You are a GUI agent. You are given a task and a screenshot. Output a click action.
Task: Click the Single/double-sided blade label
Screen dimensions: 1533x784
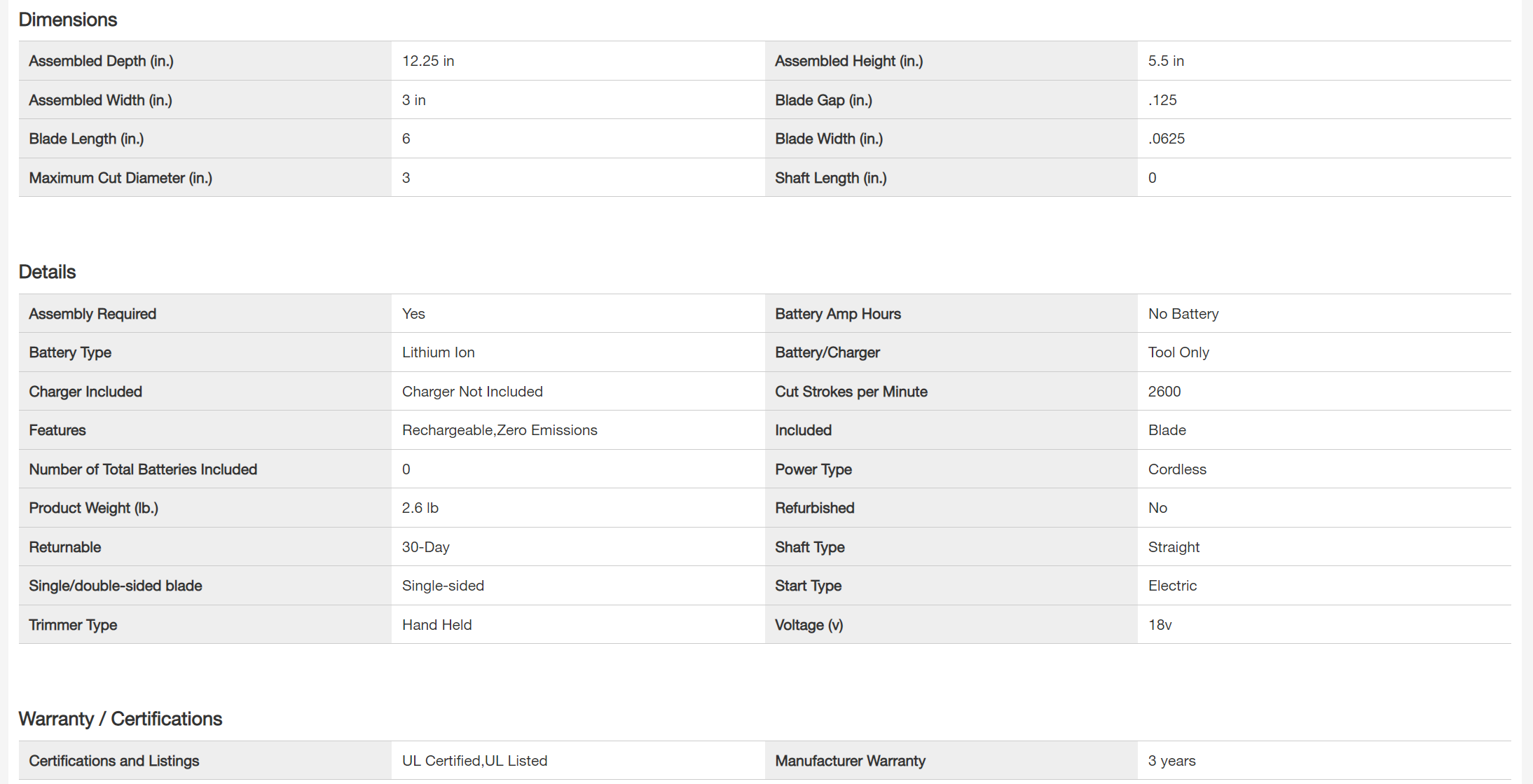point(115,586)
